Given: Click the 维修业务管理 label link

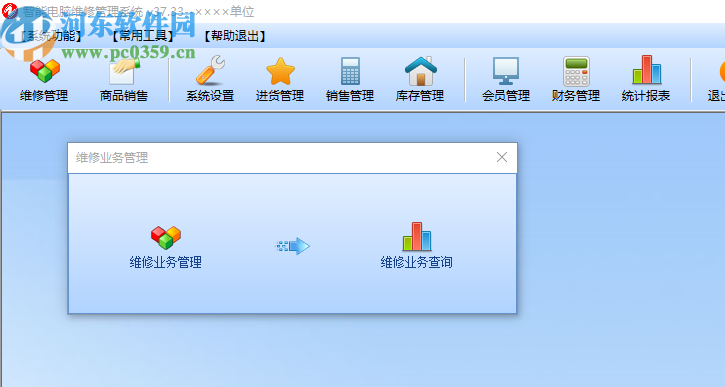Looking at the screenshot, I should tap(166, 263).
